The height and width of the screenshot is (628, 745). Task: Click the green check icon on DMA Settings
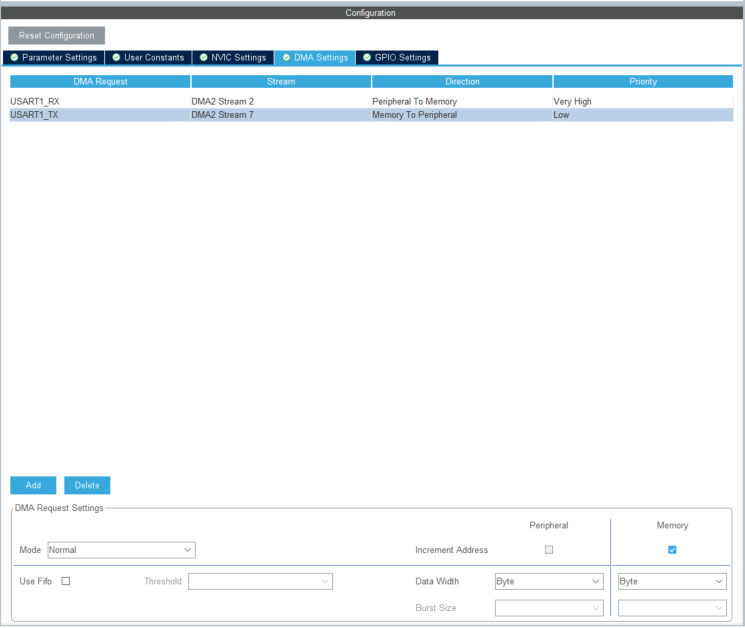pyautogui.click(x=286, y=57)
